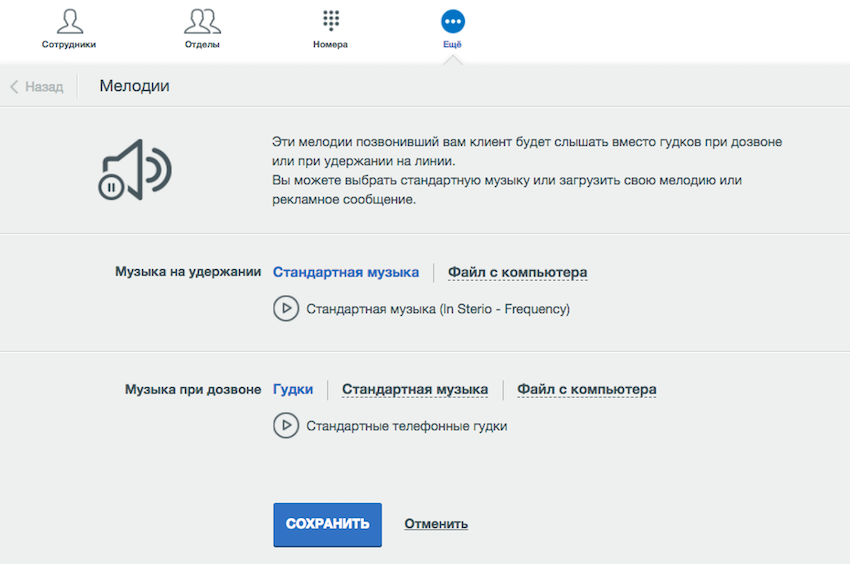Go back via Назад link
850x564 pixels.
(37, 87)
